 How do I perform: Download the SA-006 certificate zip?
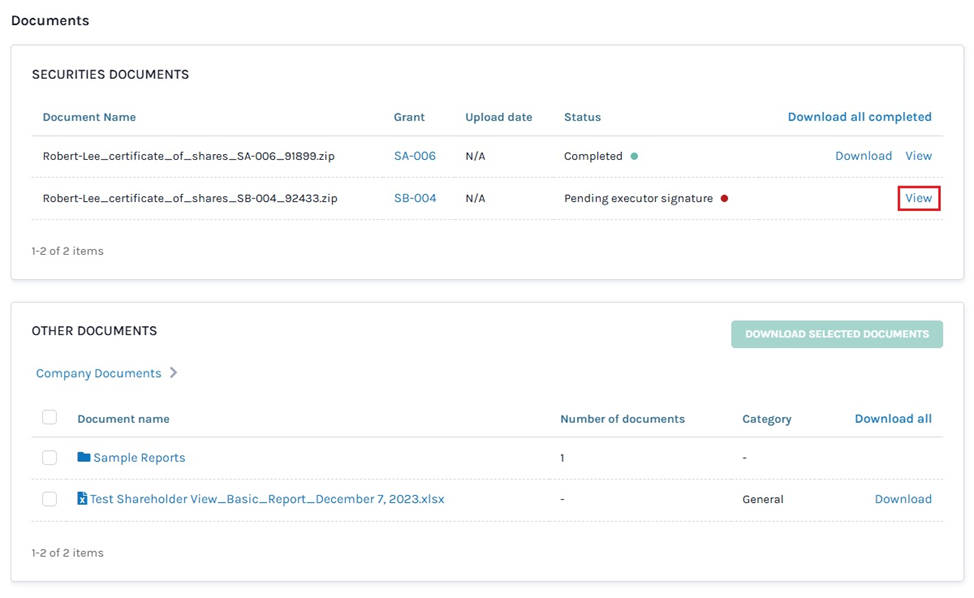tap(863, 156)
